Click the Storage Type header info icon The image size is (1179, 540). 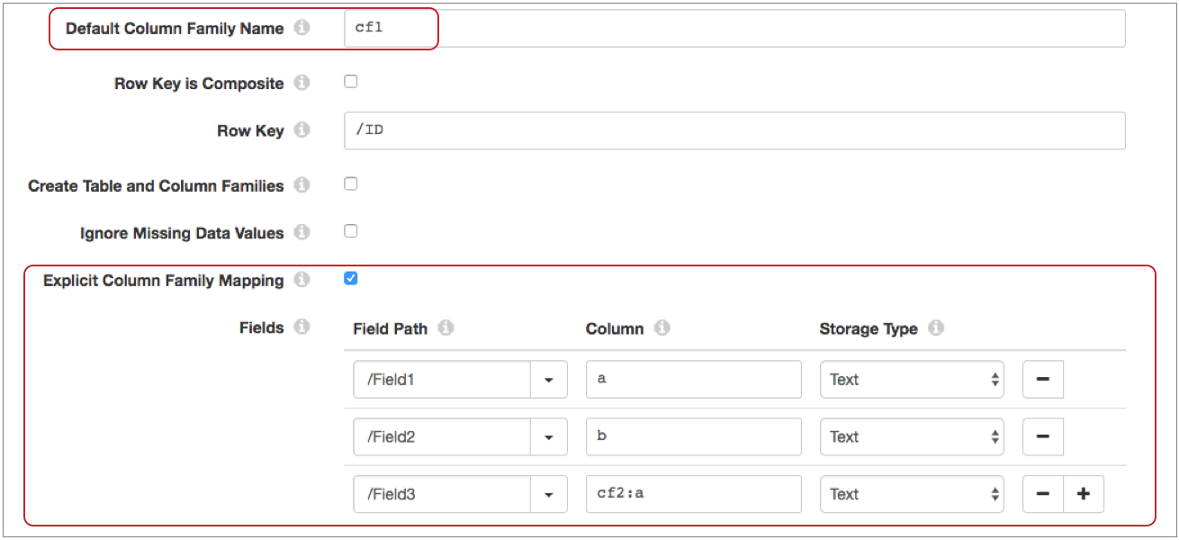(936, 328)
